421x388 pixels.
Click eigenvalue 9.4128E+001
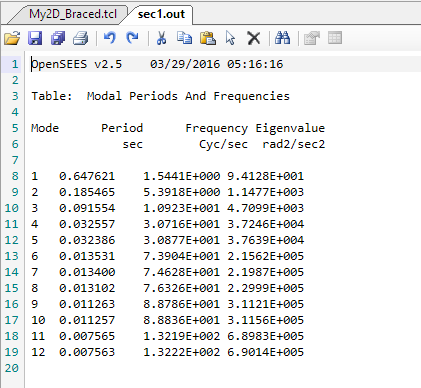[x=266, y=176]
